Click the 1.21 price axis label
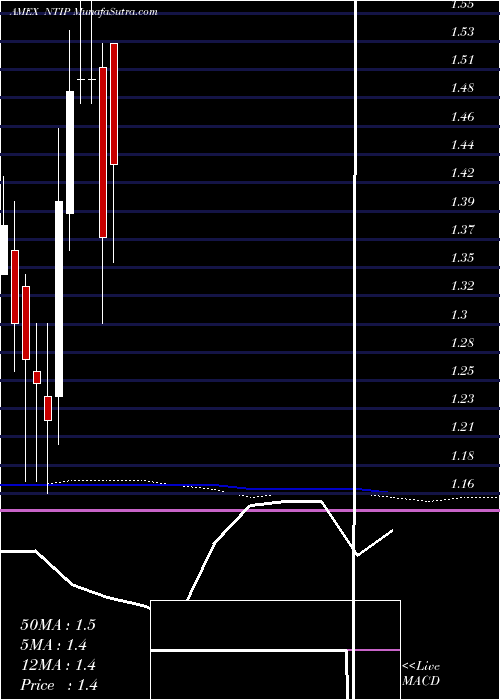500x700 pixels. [x=462, y=427]
